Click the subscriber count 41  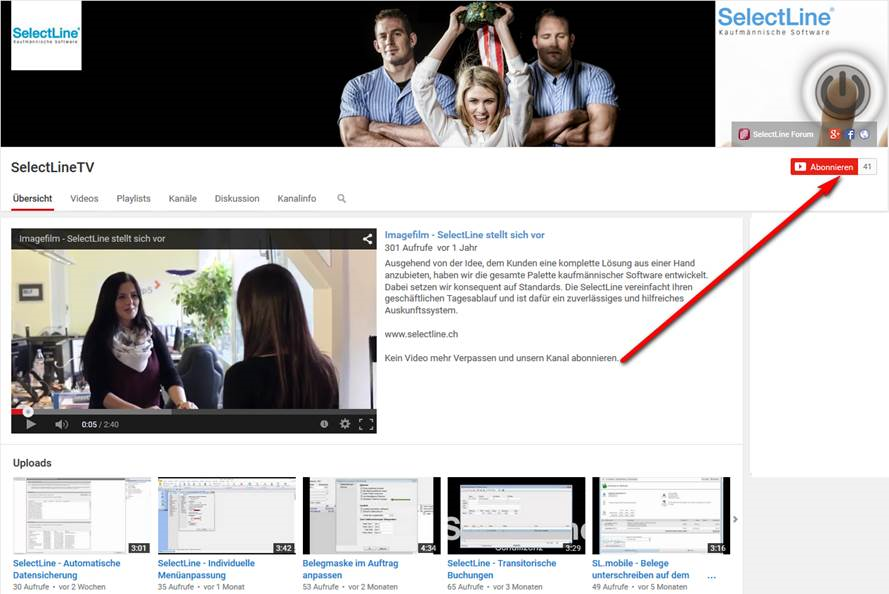click(867, 167)
